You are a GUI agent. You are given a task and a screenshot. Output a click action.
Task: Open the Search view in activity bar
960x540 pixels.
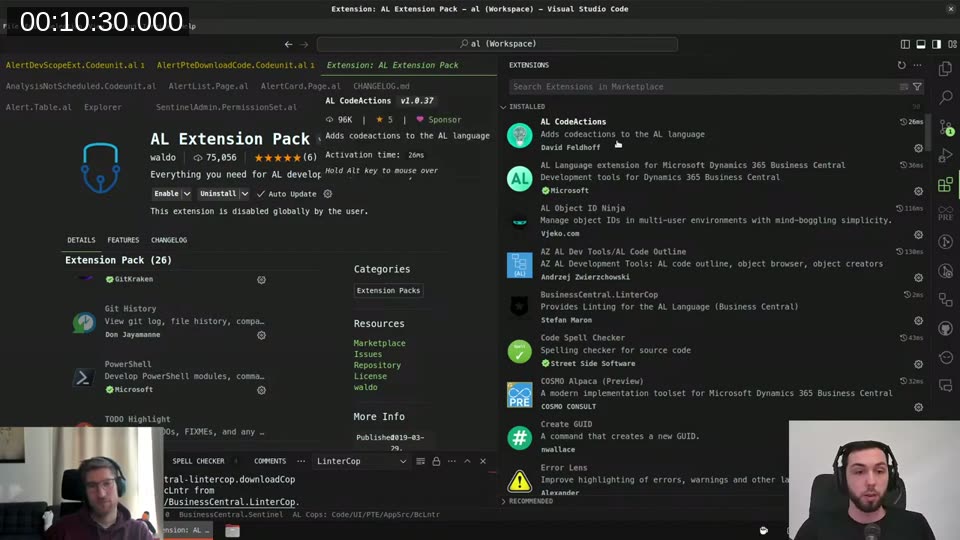pyautogui.click(x=945, y=97)
